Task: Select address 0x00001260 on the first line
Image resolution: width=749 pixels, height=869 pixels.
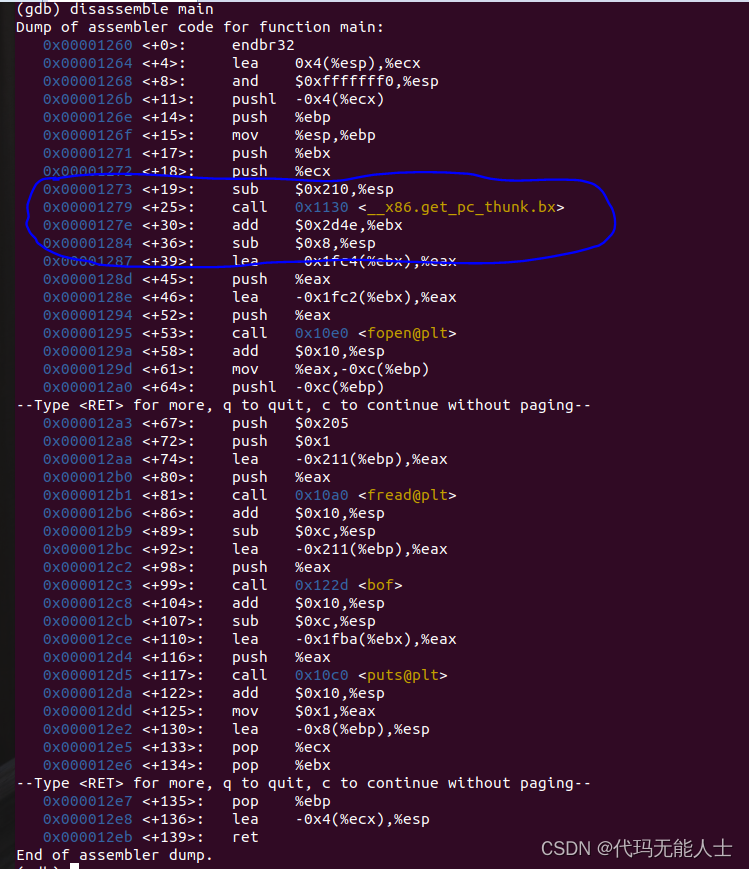Action: click(x=88, y=45)
